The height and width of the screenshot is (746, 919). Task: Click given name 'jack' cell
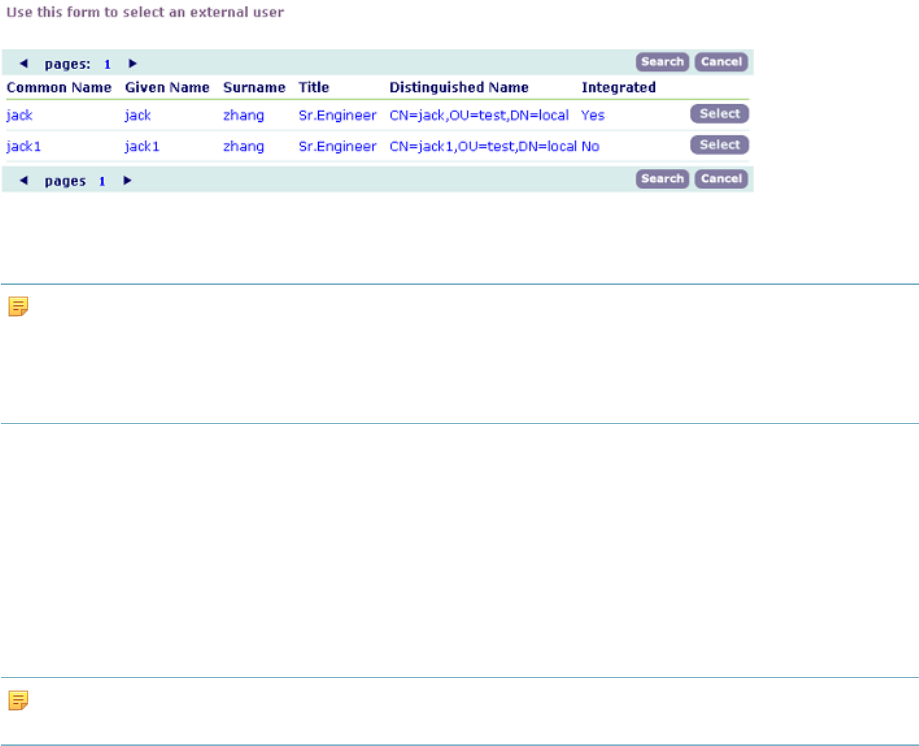[138, 115]
